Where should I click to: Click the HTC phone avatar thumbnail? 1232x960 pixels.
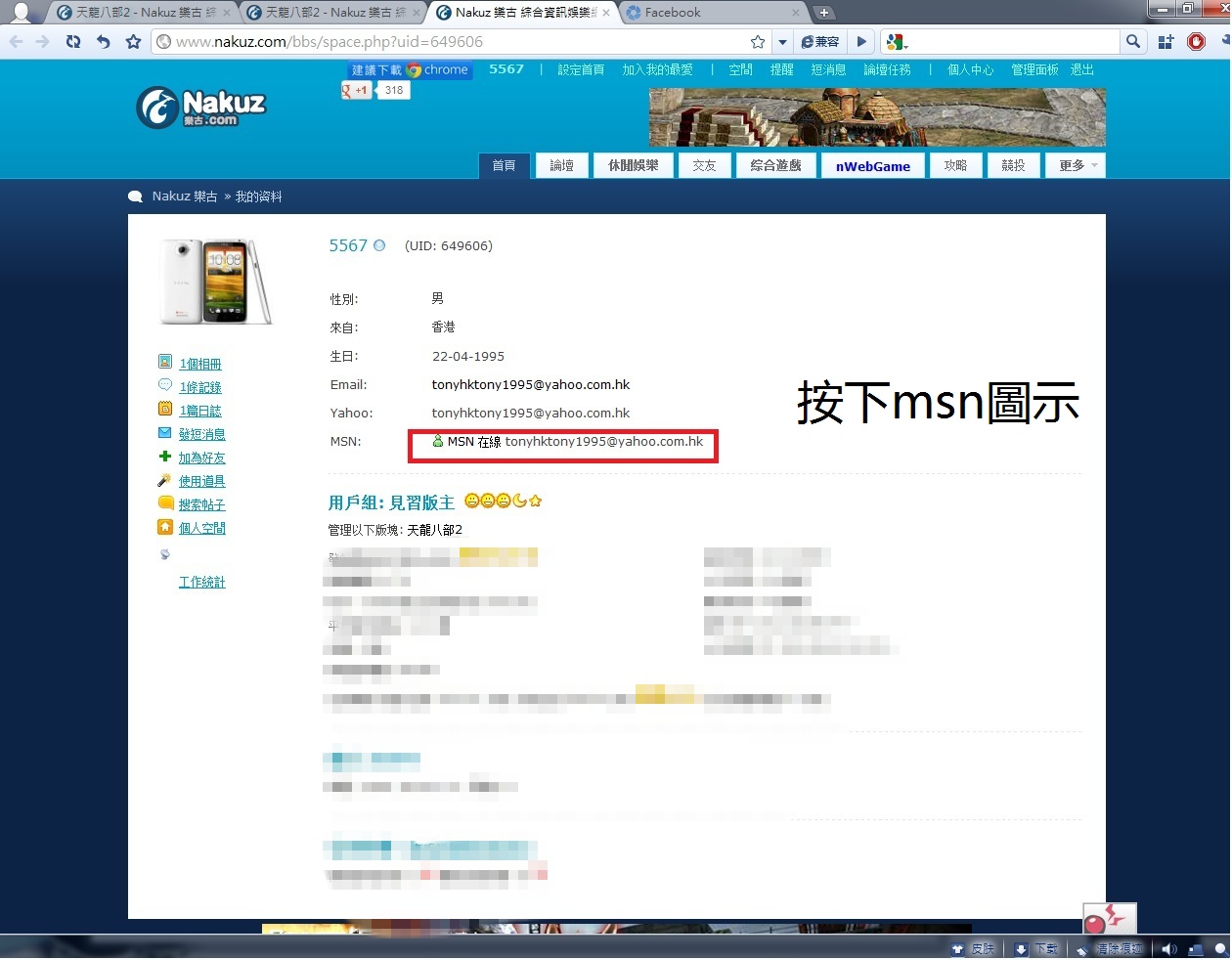[216, 282]
